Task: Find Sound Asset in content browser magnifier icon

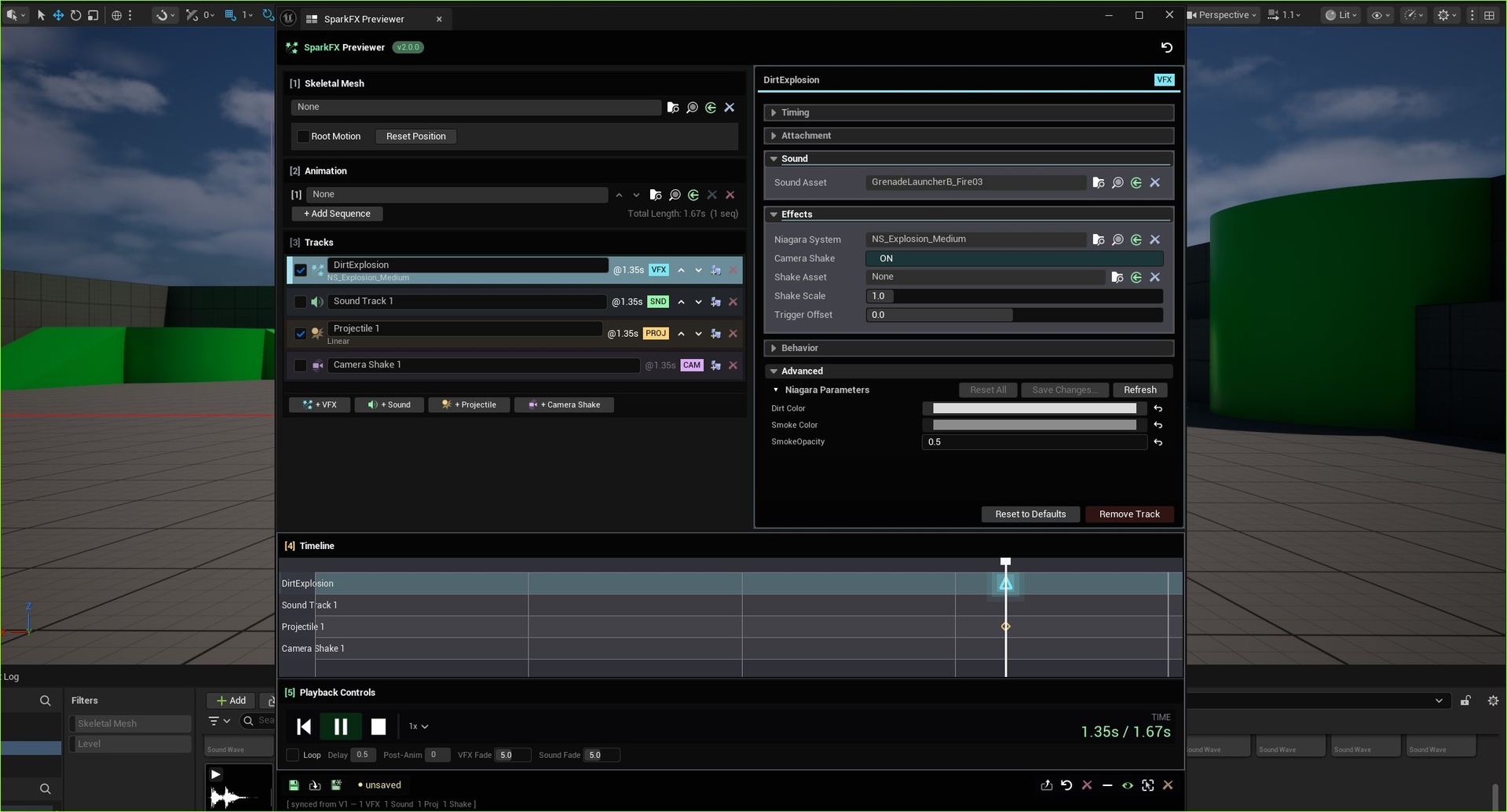Action: (1117, 183)
